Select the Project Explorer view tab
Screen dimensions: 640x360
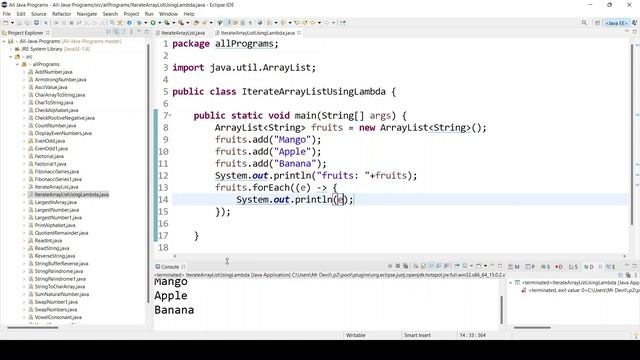coord(25,33)
